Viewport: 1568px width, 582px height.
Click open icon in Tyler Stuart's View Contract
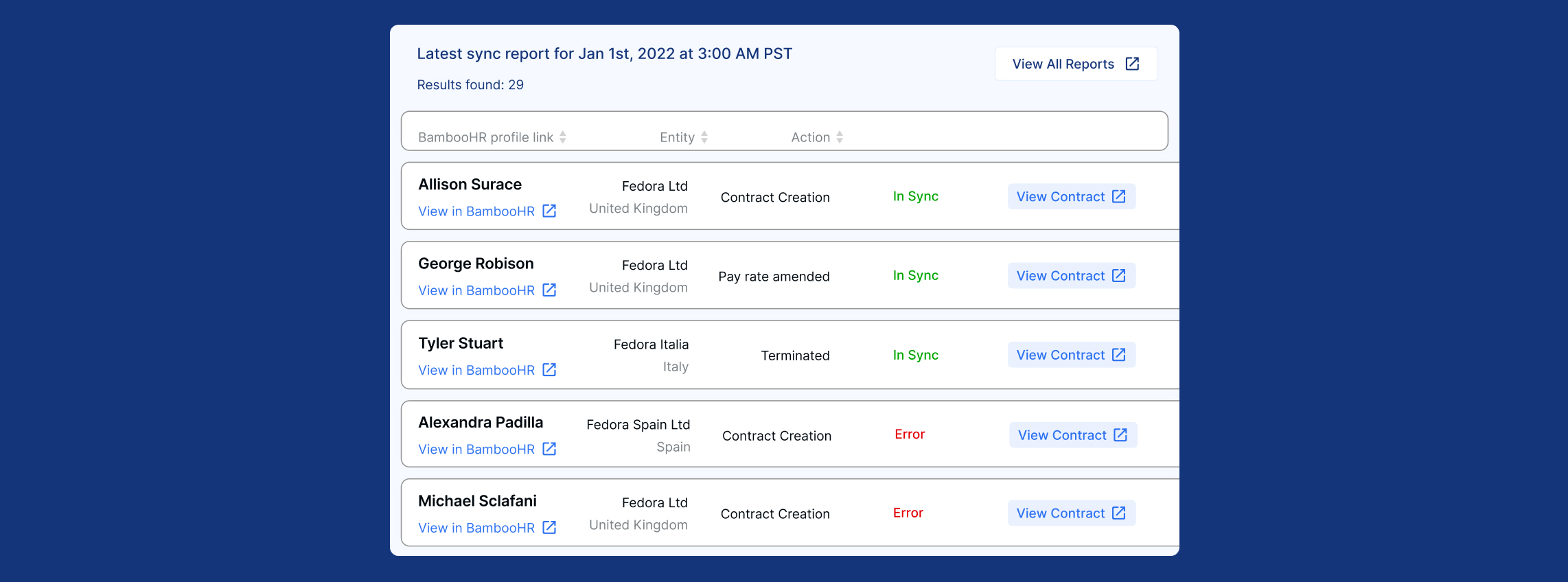1118,355
